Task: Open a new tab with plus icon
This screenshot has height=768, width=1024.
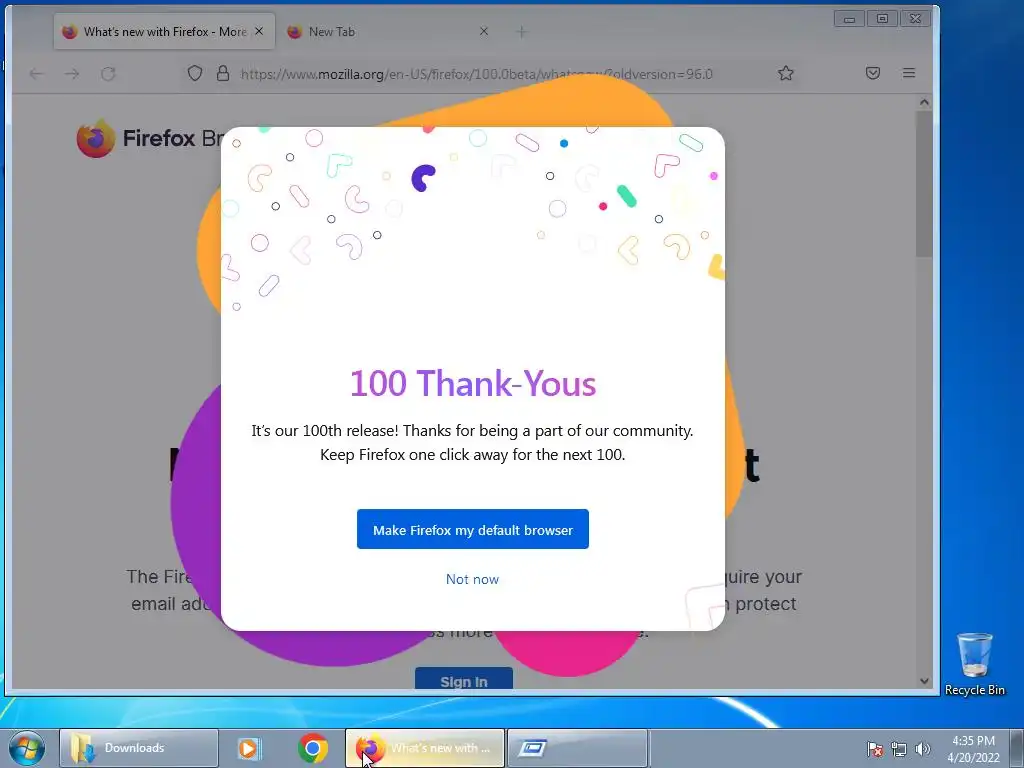Action: click(521, 31)
